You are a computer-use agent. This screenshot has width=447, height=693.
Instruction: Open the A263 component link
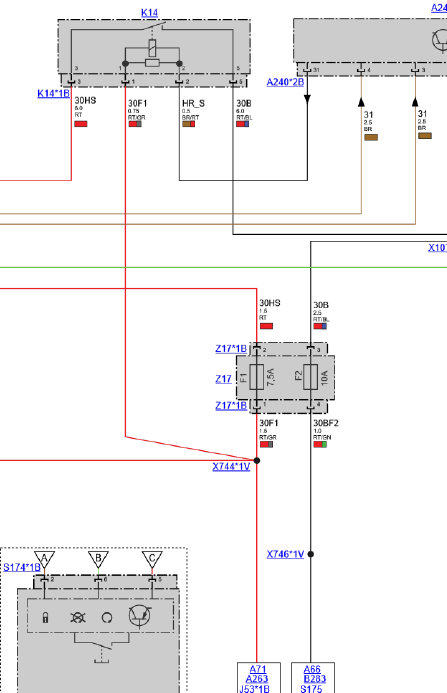257,679
